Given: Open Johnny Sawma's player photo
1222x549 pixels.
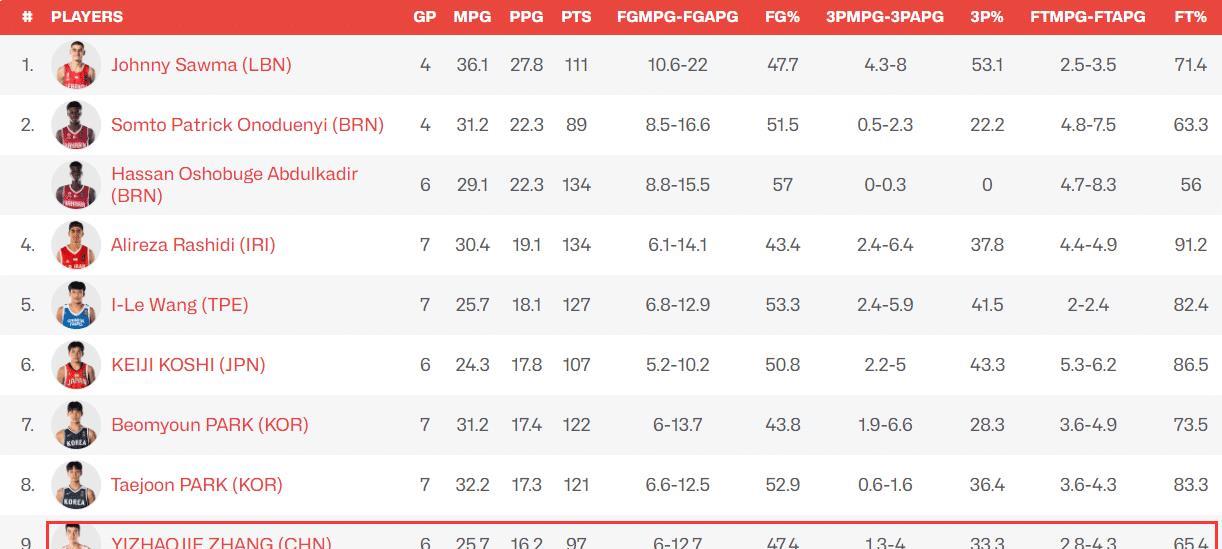Looking at the screenshot, I should click(76, 65).
